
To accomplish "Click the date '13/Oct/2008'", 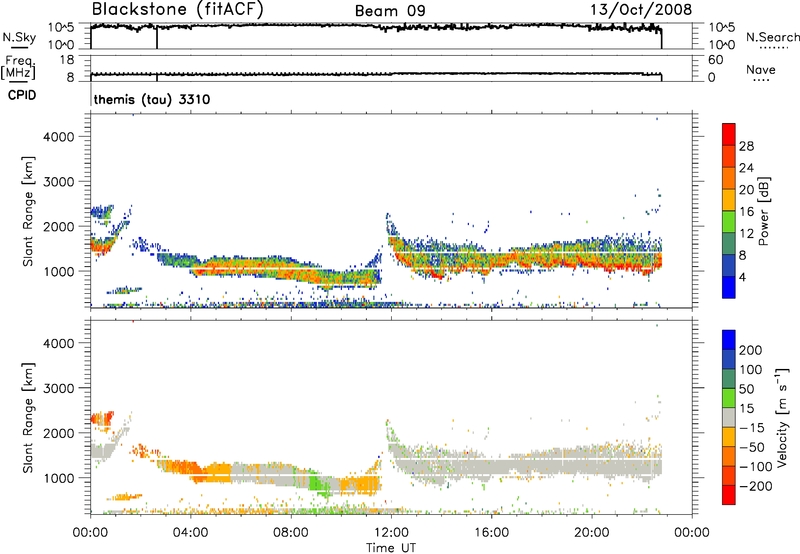I will pyautogui.click(x=641, y=10).
